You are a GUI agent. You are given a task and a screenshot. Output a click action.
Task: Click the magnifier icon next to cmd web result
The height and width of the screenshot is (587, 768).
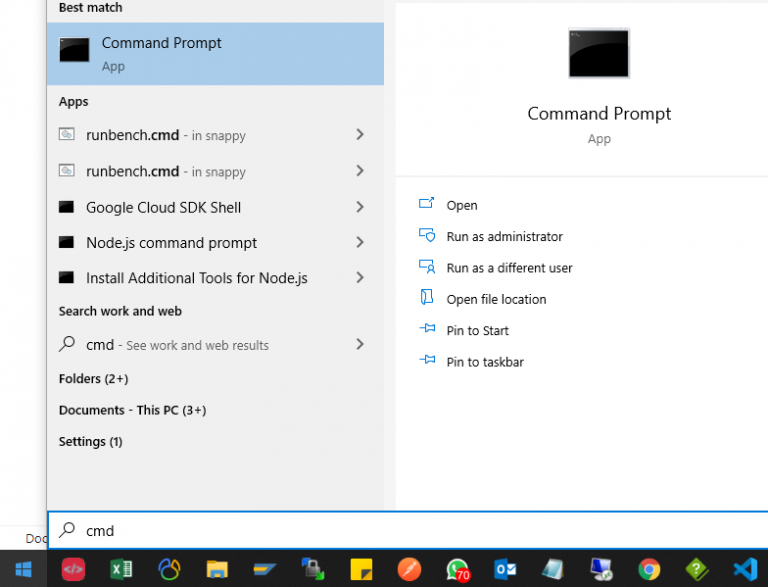click(x=67, y=344)
